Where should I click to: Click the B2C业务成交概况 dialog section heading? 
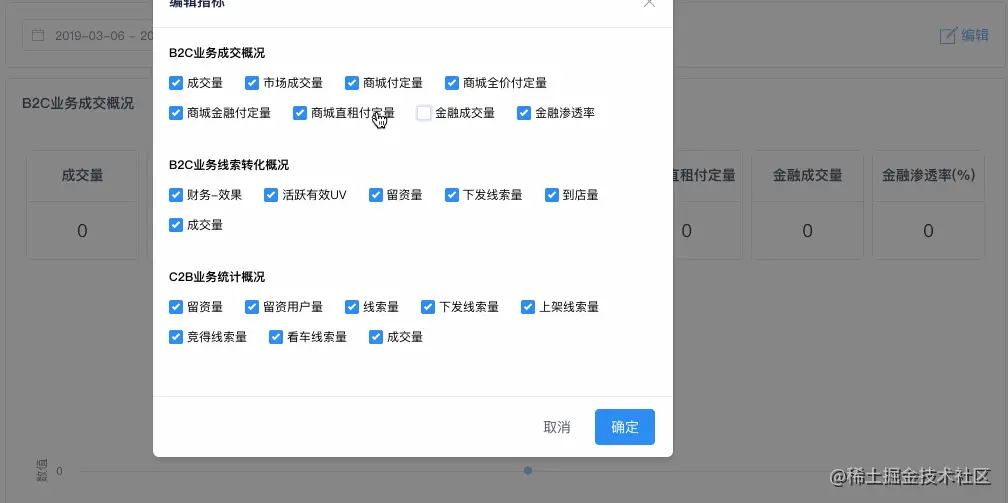tap(217, 53)
